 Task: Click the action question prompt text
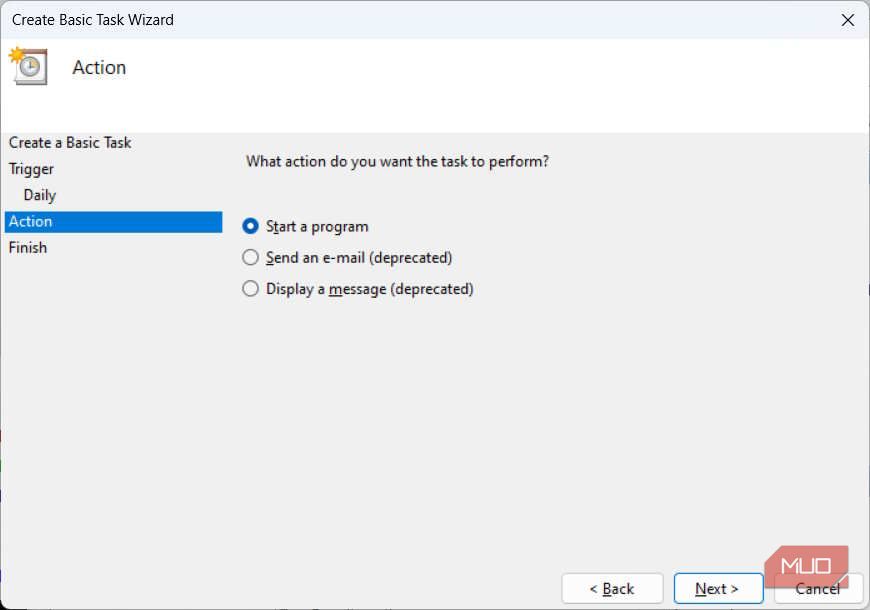[396, 161]
